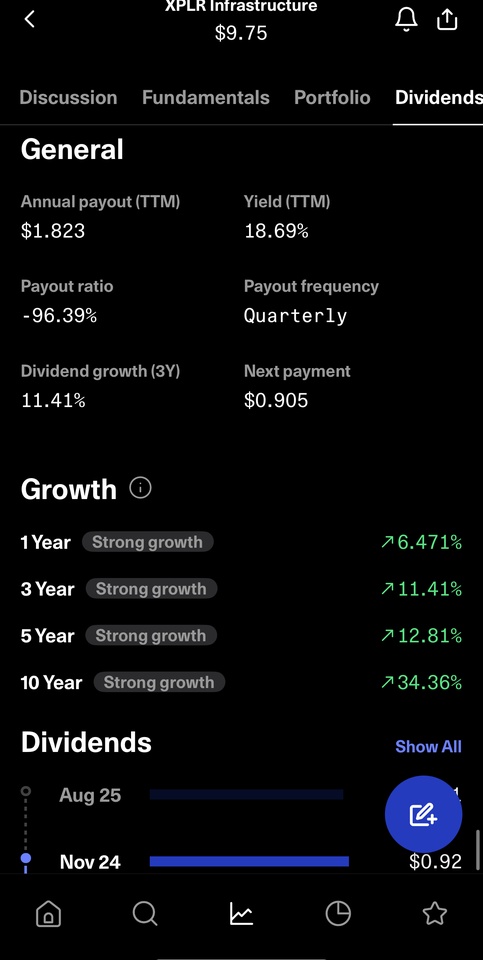The width and height of the screenshot is (483, 960).
Task: Tap the share icon
Action: (x=447, y=20)
